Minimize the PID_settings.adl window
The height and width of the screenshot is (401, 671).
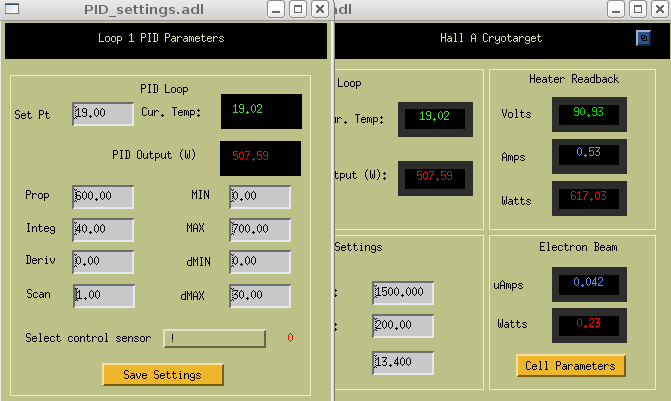coord(276,9)
